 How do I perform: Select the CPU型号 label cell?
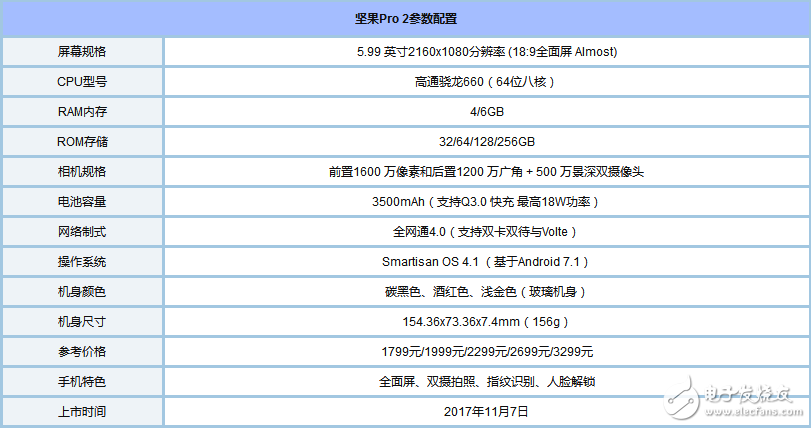pos(82,81)
